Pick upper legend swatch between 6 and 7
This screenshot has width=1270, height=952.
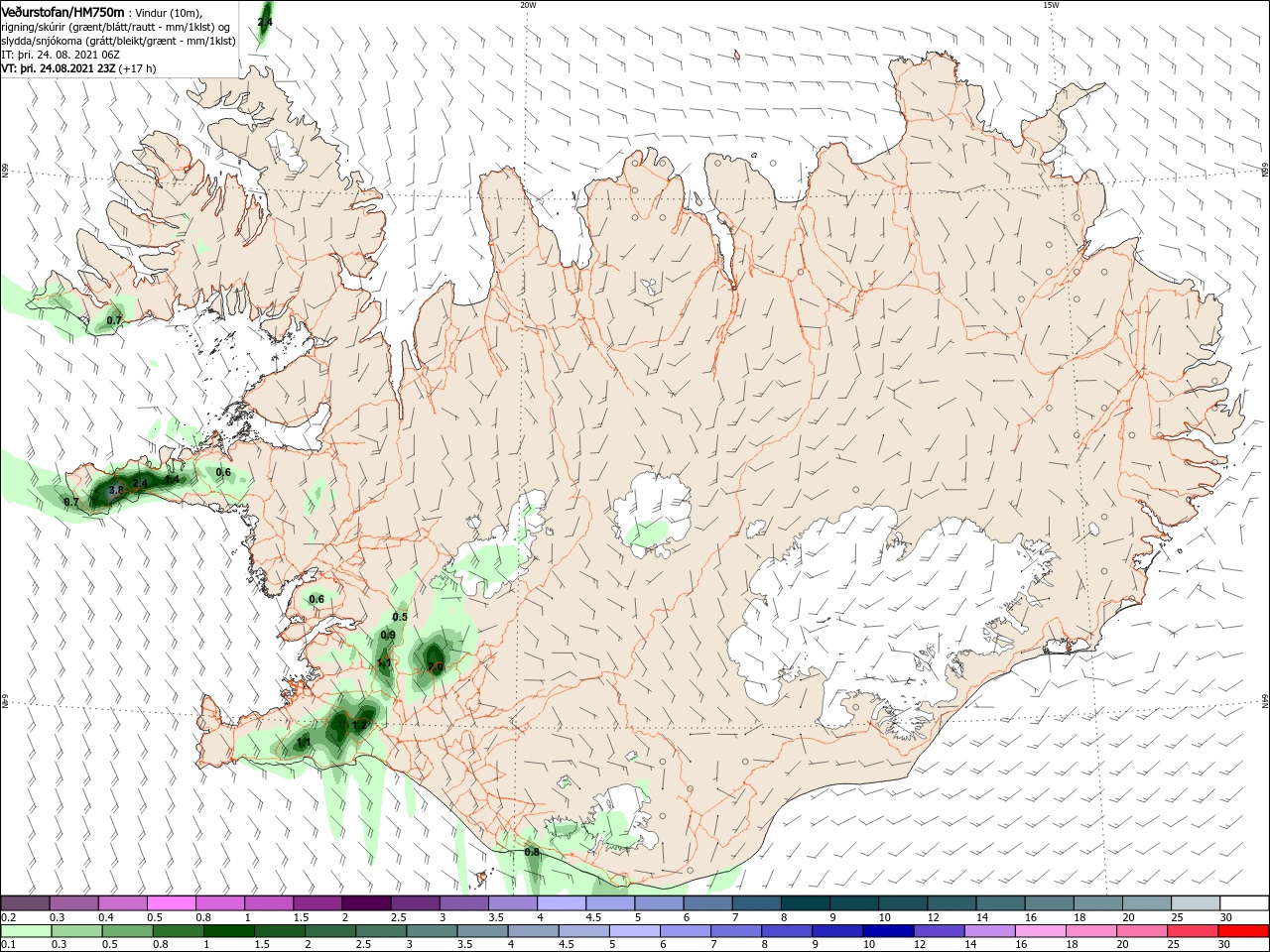pyautogui.click(x=706, y=902)
